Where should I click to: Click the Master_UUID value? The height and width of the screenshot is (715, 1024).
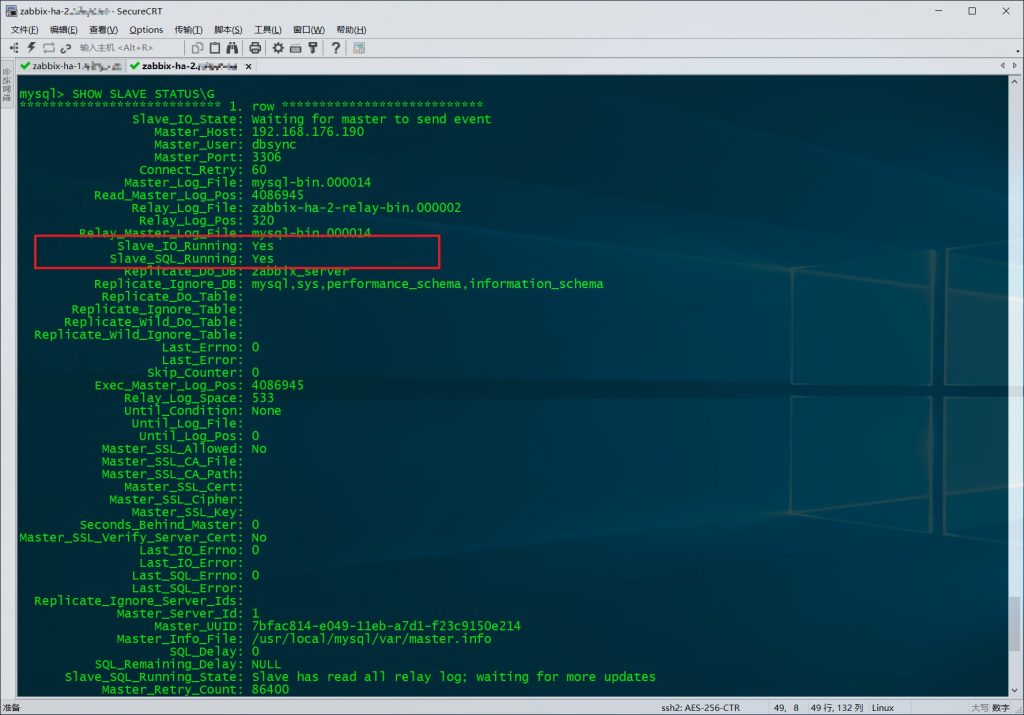pos(386,626)
